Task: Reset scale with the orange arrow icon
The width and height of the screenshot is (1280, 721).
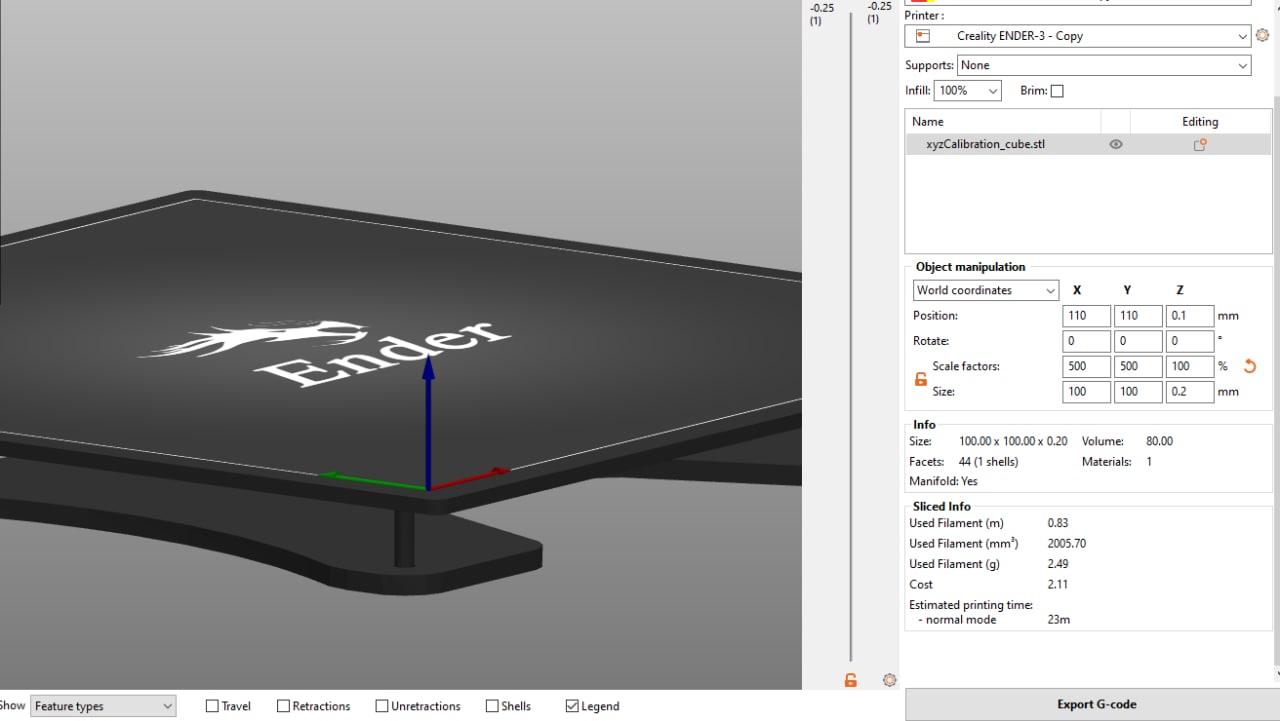Action: 1250,366
